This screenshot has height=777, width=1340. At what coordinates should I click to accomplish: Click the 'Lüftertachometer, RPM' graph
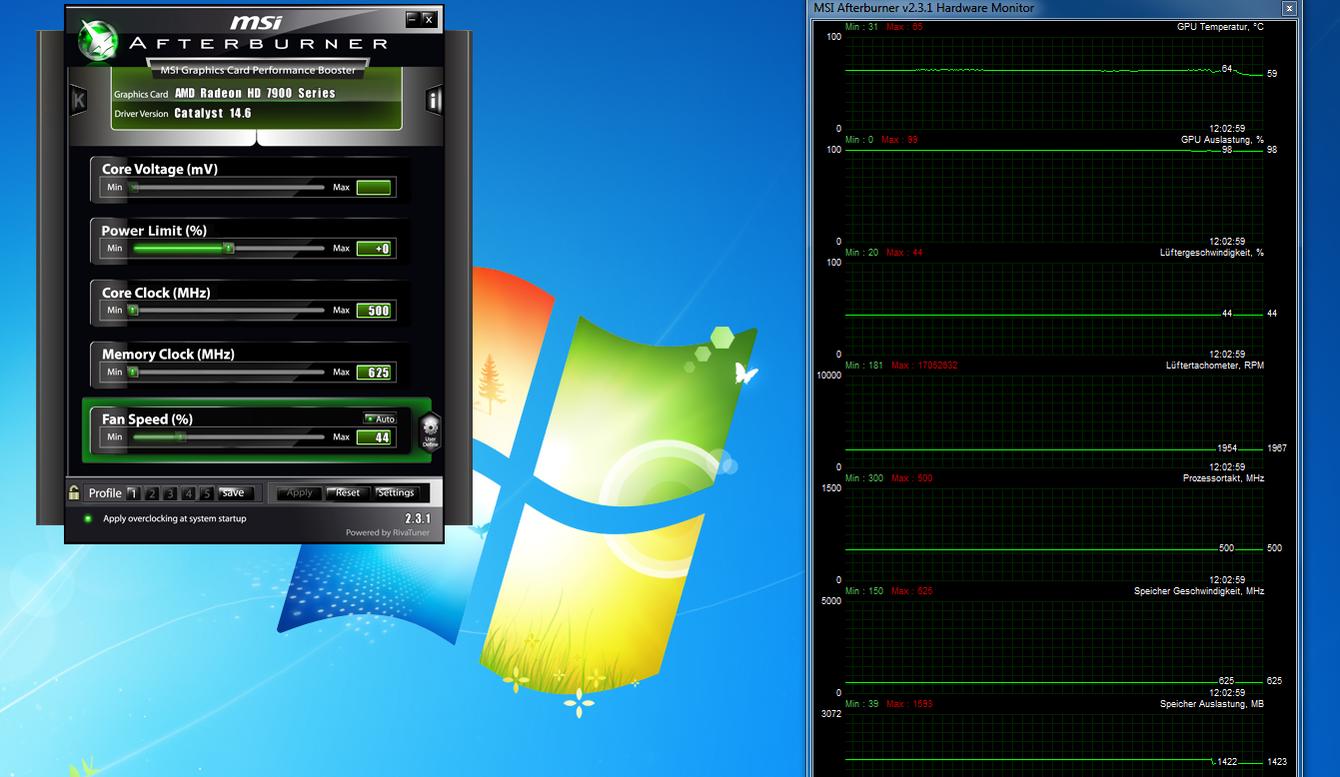(1055, 421)
